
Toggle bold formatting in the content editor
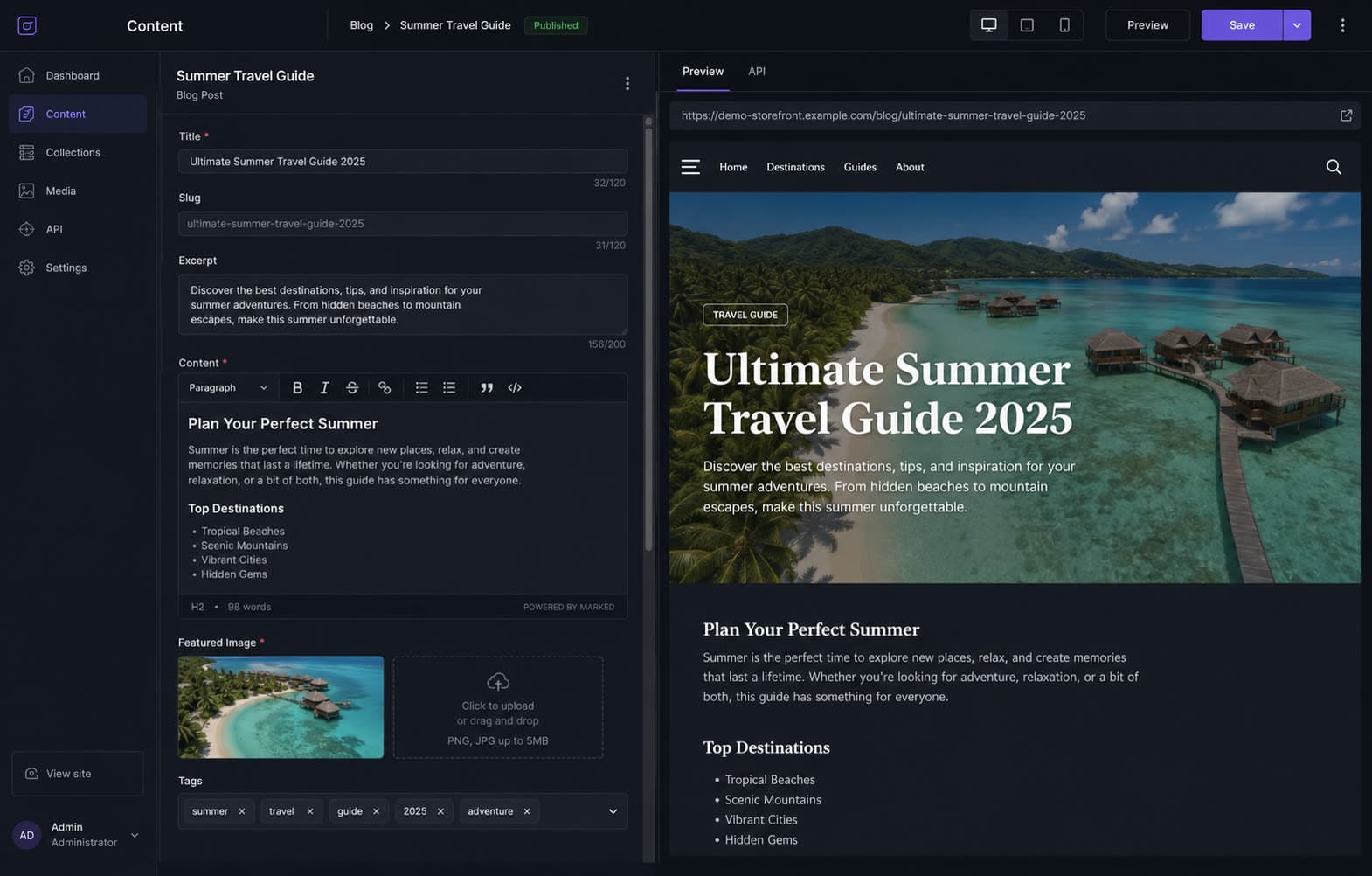tap(297, 387)
